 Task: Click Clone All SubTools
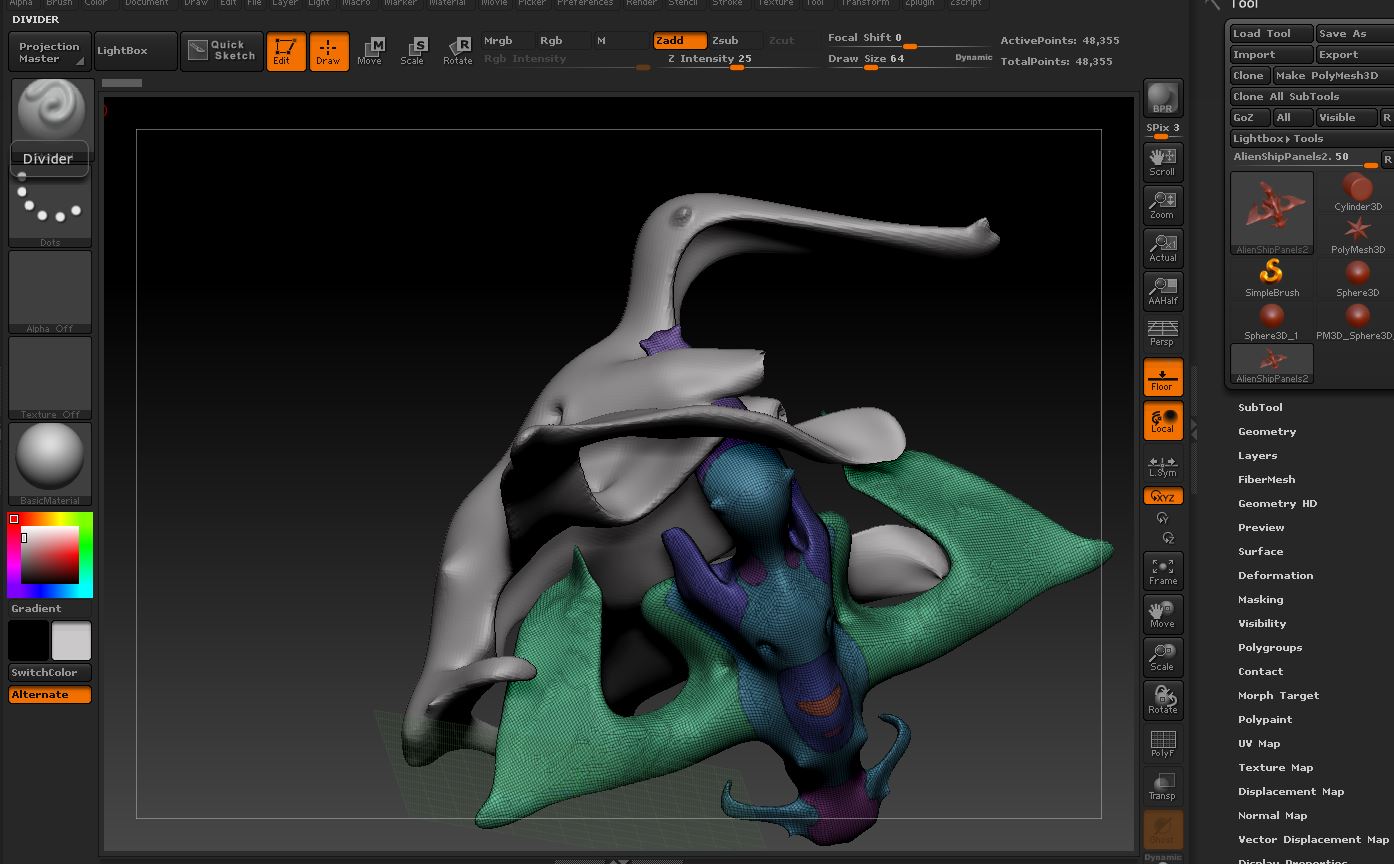1311,96
